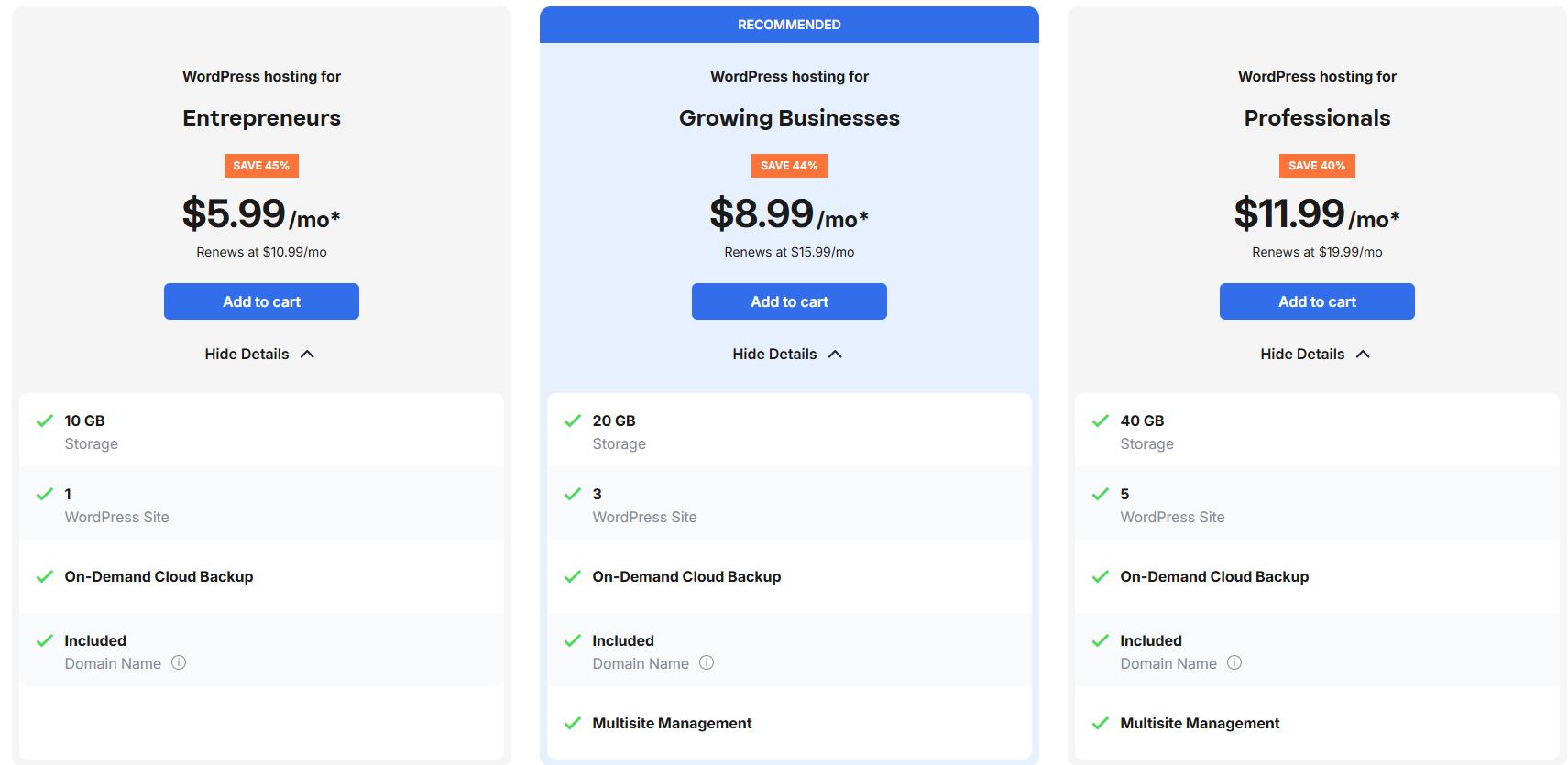This screenshot has height=765, width=1568.
Task: Click Multisite Management check mark in Professionals
Action: pyautogui.click(x=1101, y=723)
